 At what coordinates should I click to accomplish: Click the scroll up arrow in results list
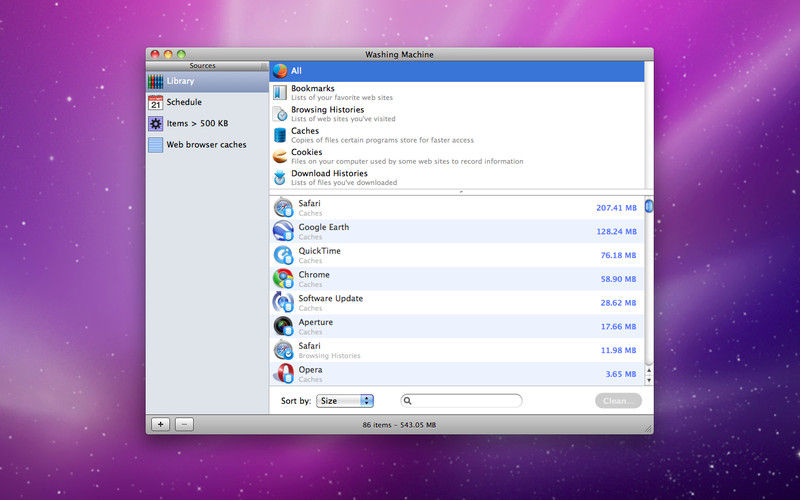tap(648, 370)
